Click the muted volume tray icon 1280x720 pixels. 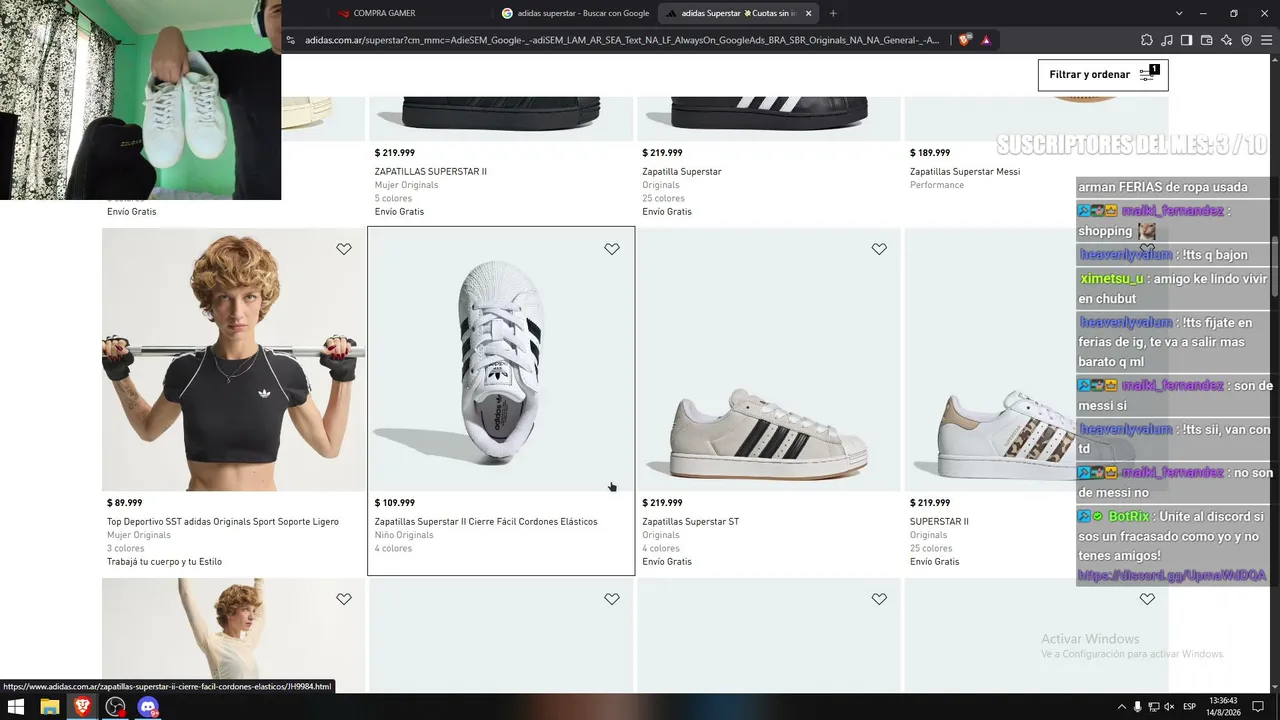pyautogui.click(x=1169, y=707)
